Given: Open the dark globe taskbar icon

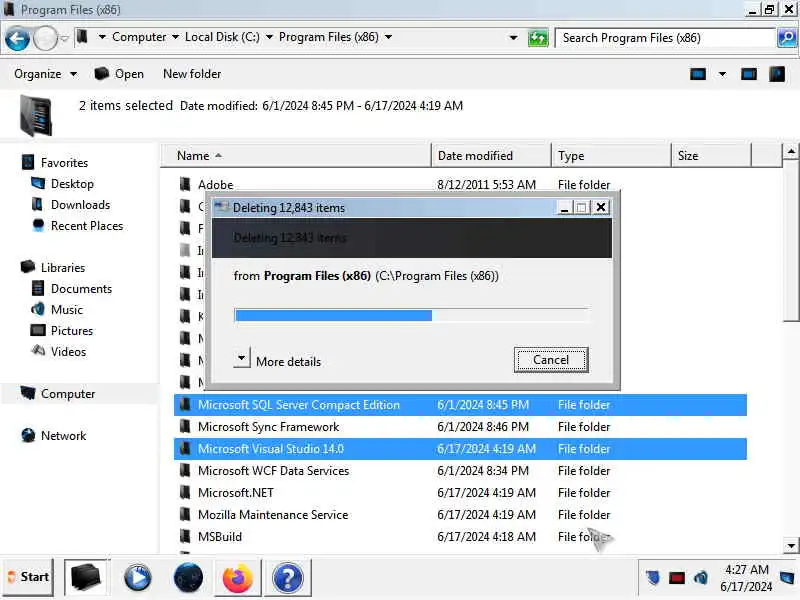Looking at the screenshot, I should coord(188,578).
